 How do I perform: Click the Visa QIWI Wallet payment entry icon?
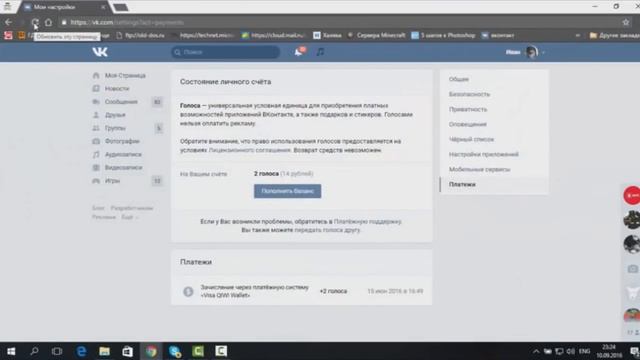(188, 291)
